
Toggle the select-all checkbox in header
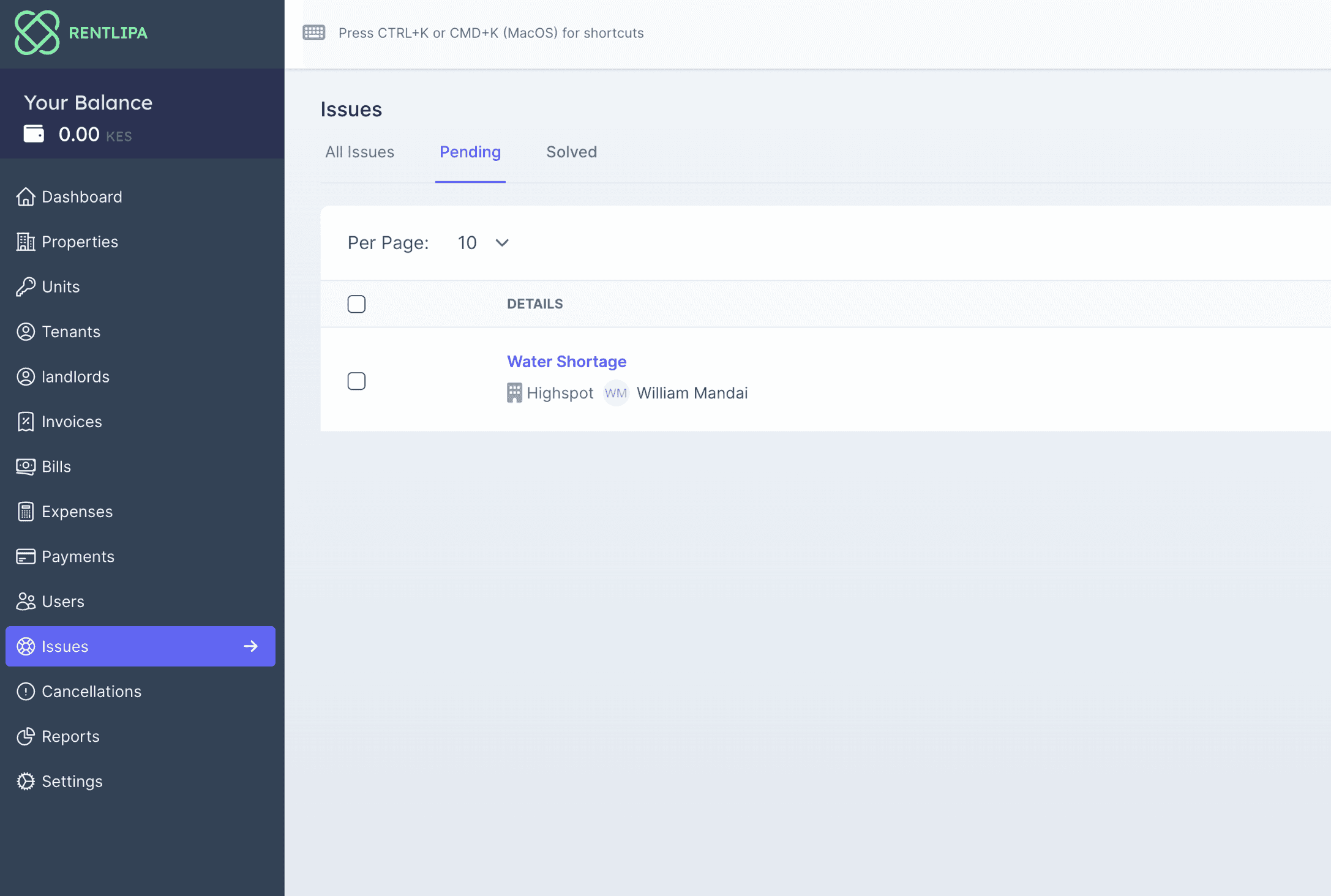[356, 304]
